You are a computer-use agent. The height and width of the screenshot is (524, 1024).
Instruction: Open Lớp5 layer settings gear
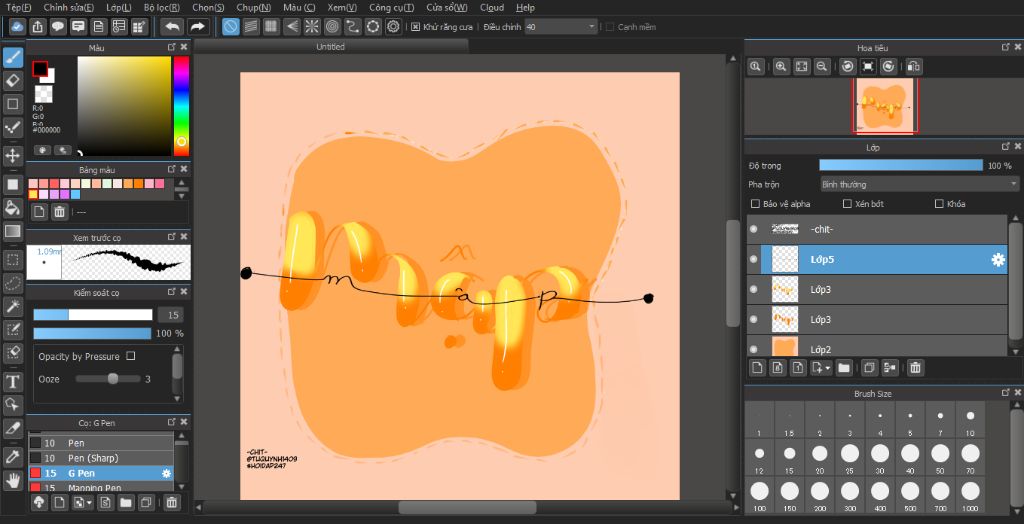click(998, 259)
